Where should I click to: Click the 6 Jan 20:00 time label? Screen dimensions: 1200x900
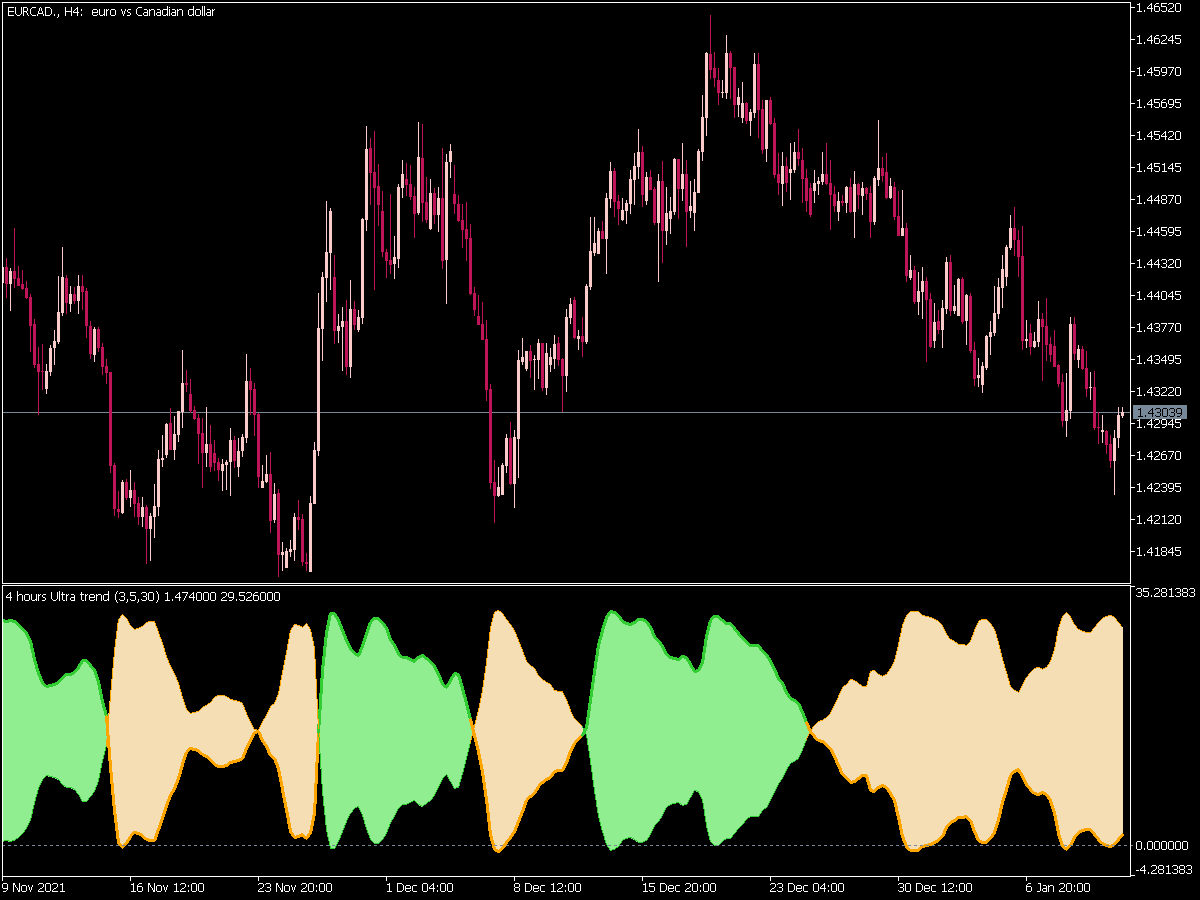point(1059,887)
